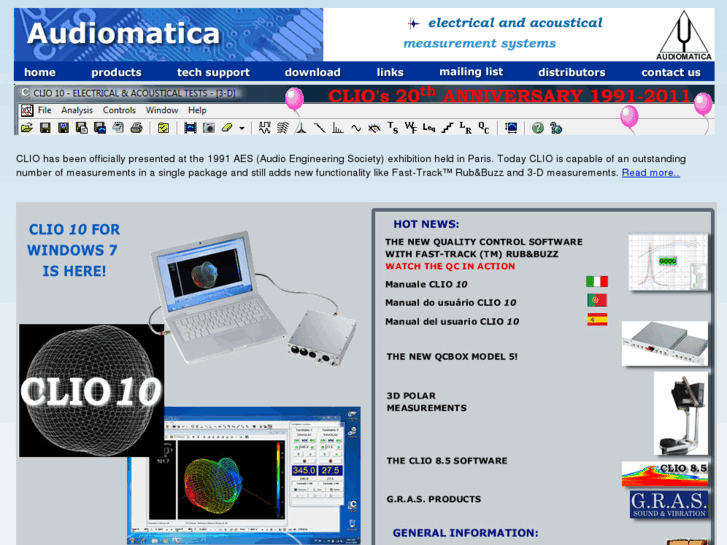This screenshot has width=727, height=545.
Task: Open the File menu in CLIO banner
Action: (x=45, y=110)
